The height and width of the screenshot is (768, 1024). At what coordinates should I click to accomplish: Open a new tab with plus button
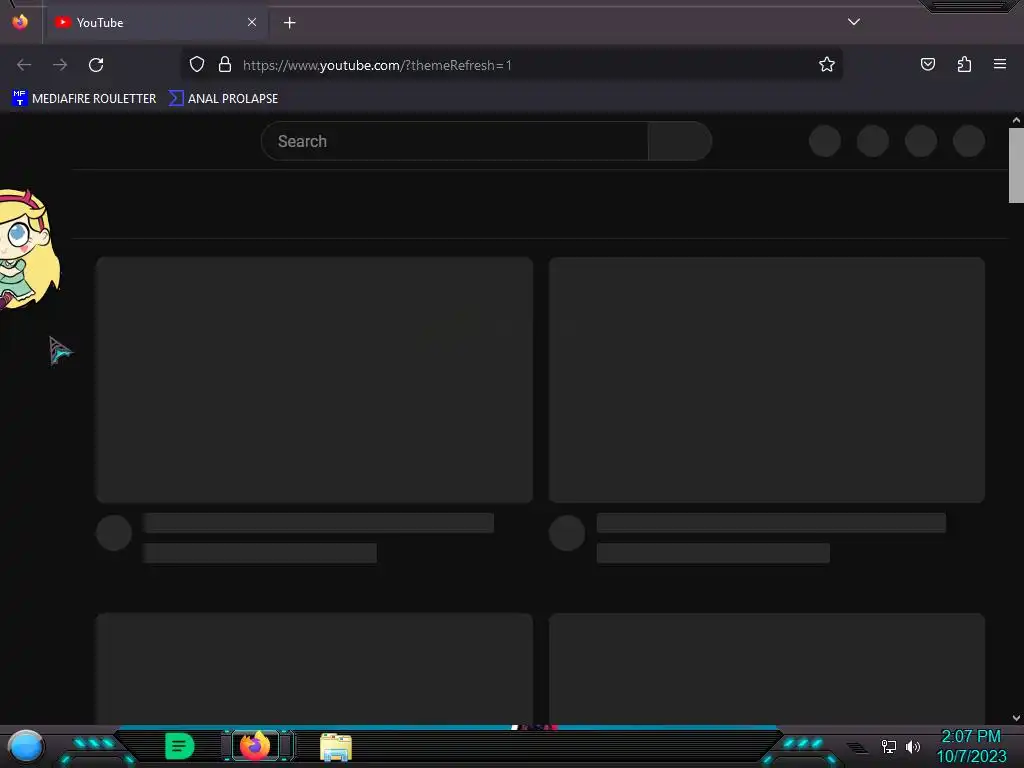point(289,23)
